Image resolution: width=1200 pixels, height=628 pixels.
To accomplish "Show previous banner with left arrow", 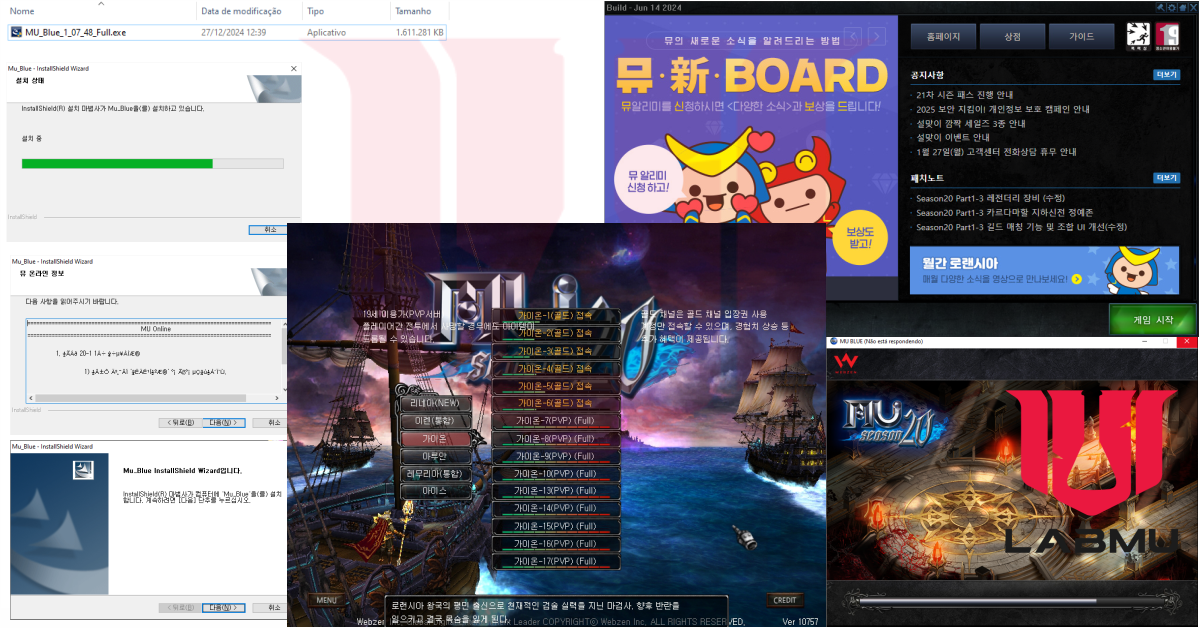I will [x=852, y=37].
